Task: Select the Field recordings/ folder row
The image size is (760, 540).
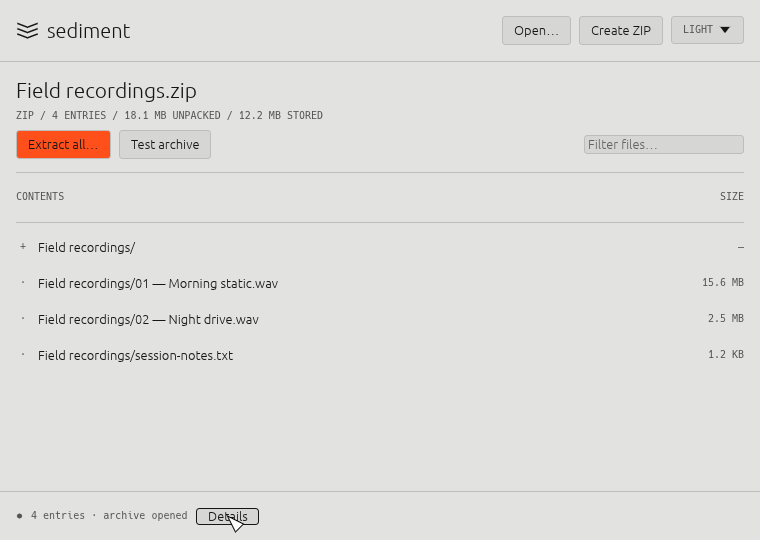Action: point(380,247)
